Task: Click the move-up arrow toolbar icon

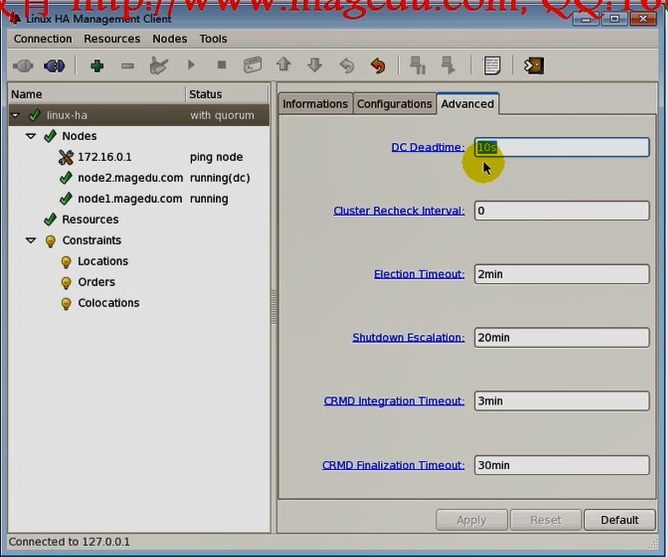Action: [283, 66]
